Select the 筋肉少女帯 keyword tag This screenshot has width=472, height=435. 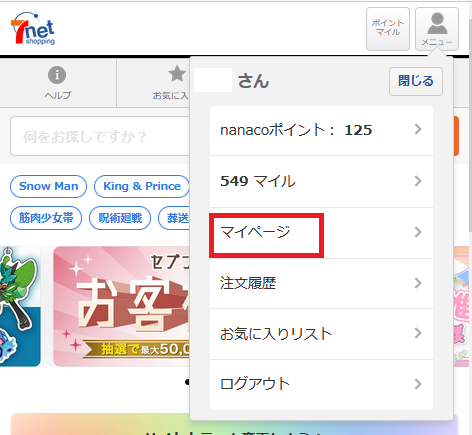coord(46,218)
